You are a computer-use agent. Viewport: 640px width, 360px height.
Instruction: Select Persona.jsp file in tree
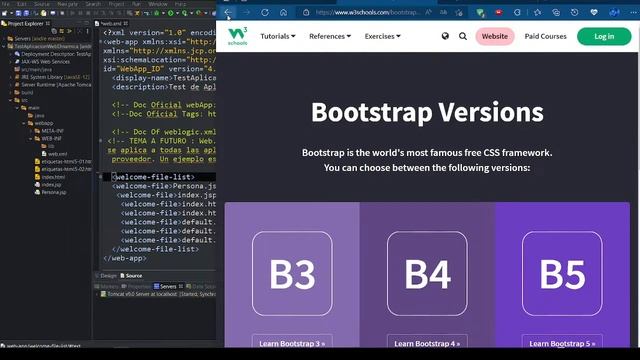50,192
